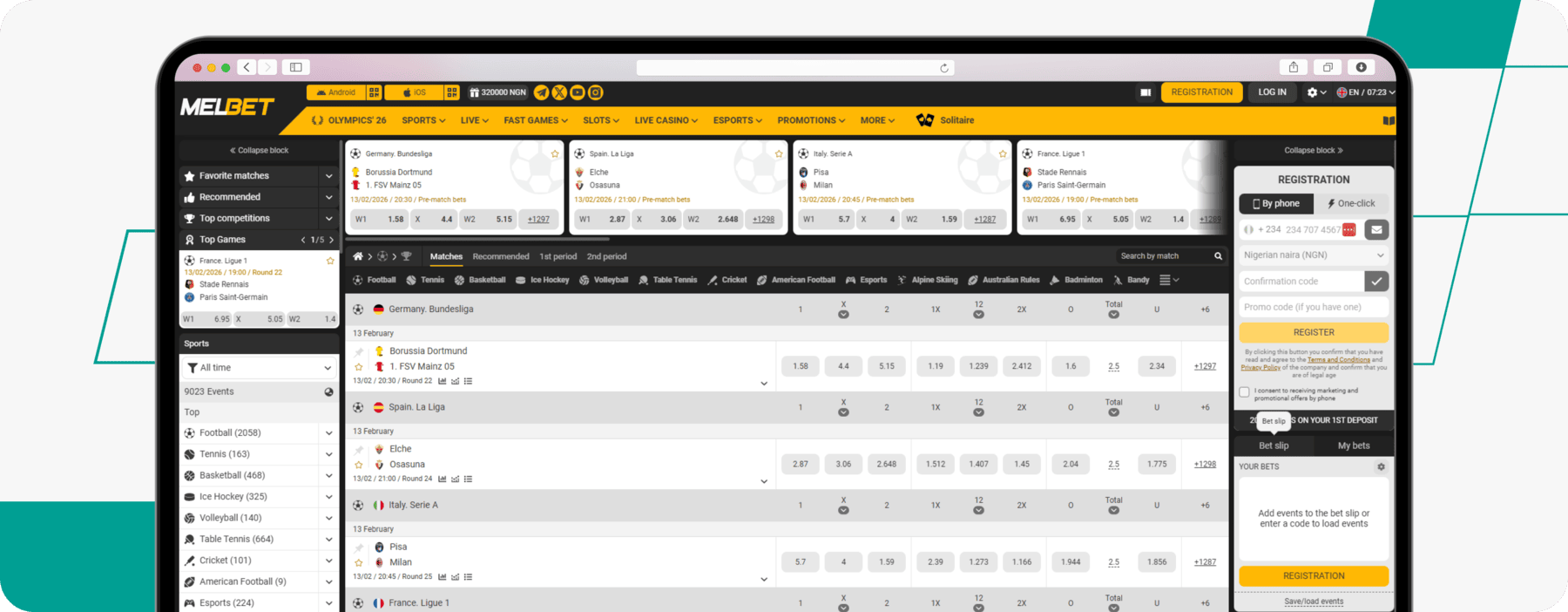The width and height of the screenshot is (1568, 612).
Task: Check the marketing consent checkbox
Action: [1244, 392]
